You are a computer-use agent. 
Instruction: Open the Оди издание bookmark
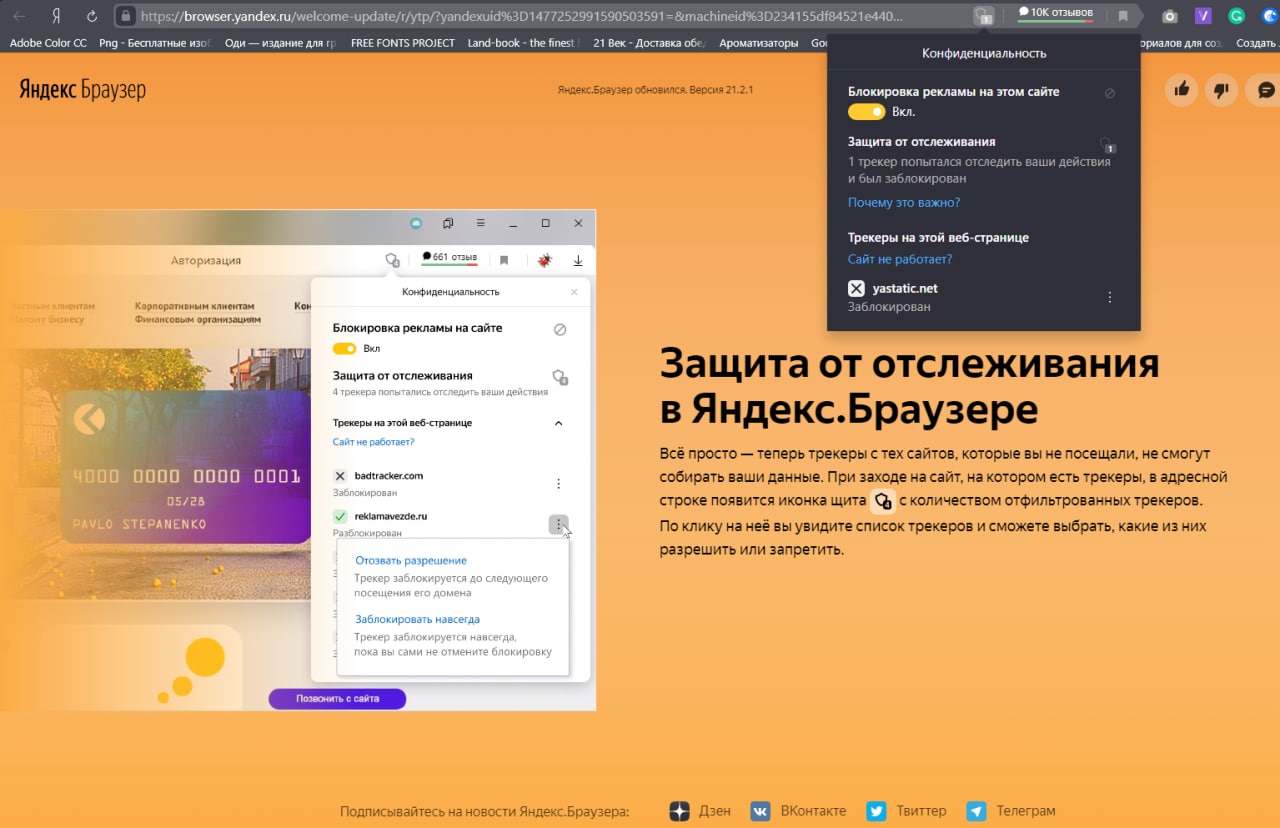pos(280,43)
